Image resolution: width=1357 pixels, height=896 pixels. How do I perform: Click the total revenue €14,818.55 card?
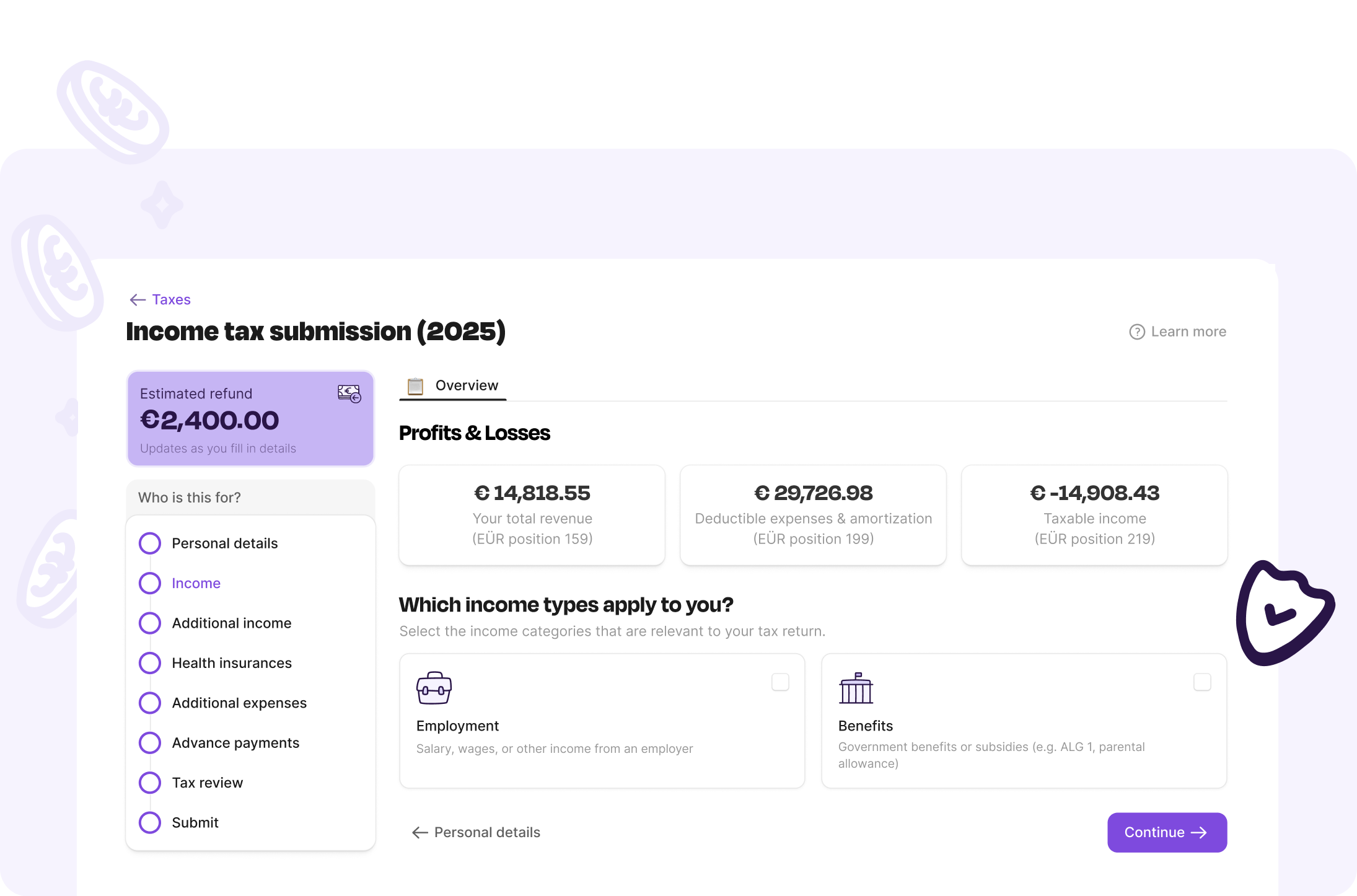pos(532,515)
